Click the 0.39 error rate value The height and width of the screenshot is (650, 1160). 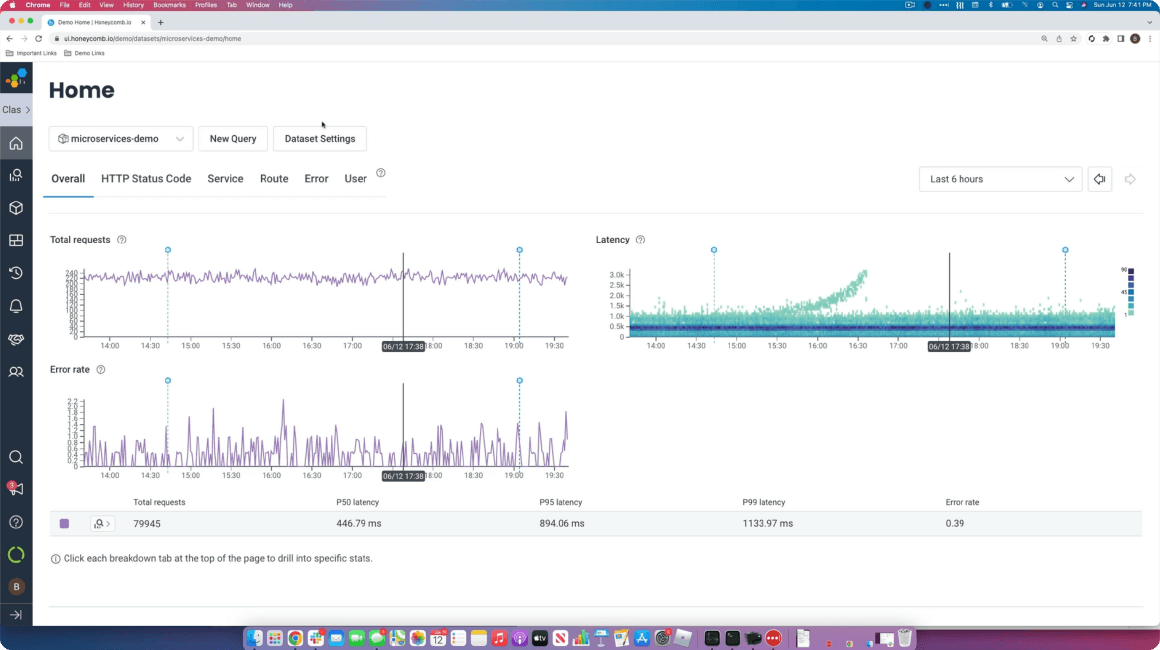pyautogui.click(x=954, y=524)
